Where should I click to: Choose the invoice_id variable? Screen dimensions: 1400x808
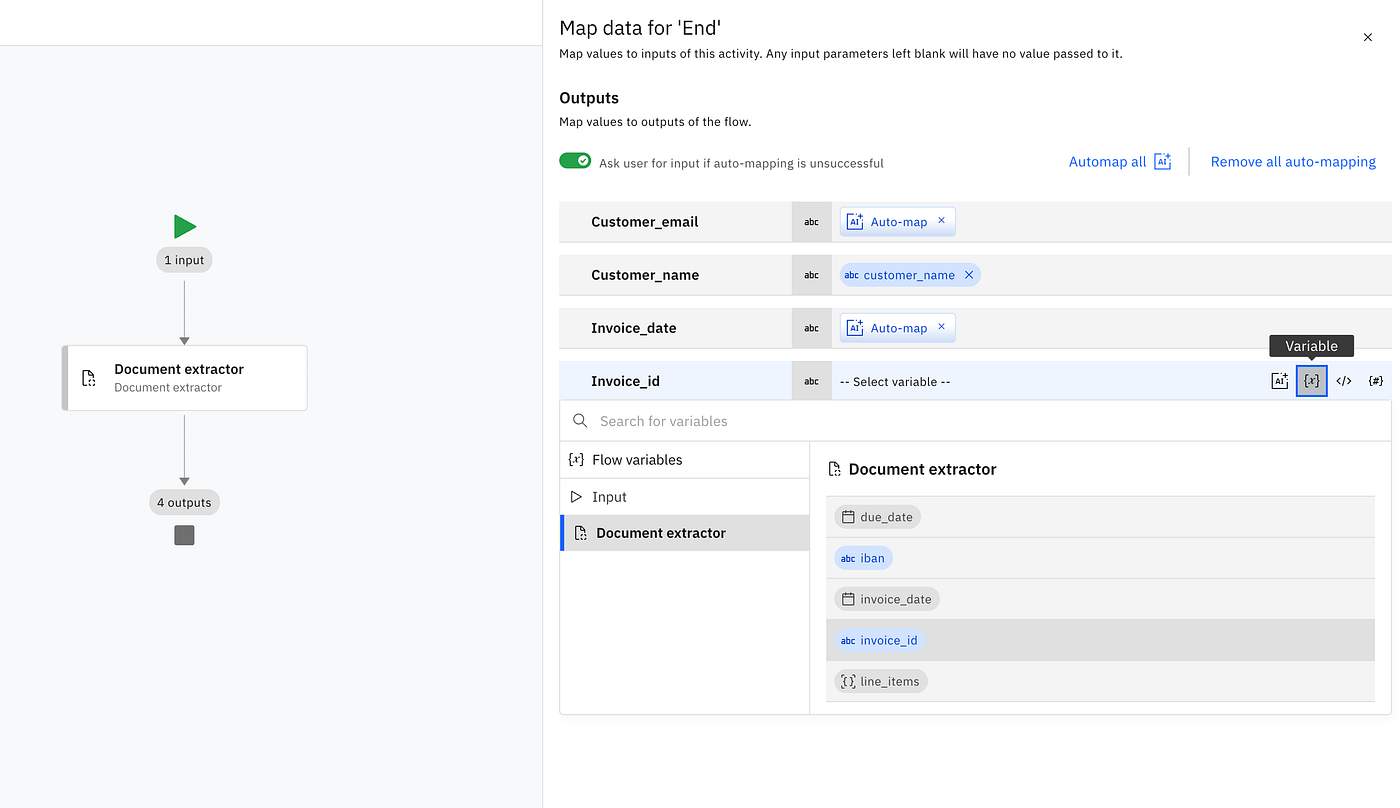(x=879, y=640)
